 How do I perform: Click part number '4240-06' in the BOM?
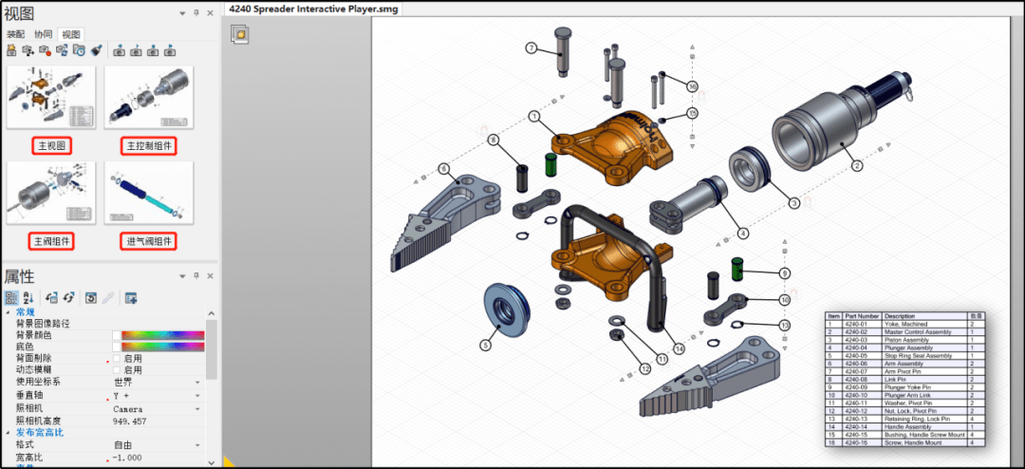click(856, 364)
